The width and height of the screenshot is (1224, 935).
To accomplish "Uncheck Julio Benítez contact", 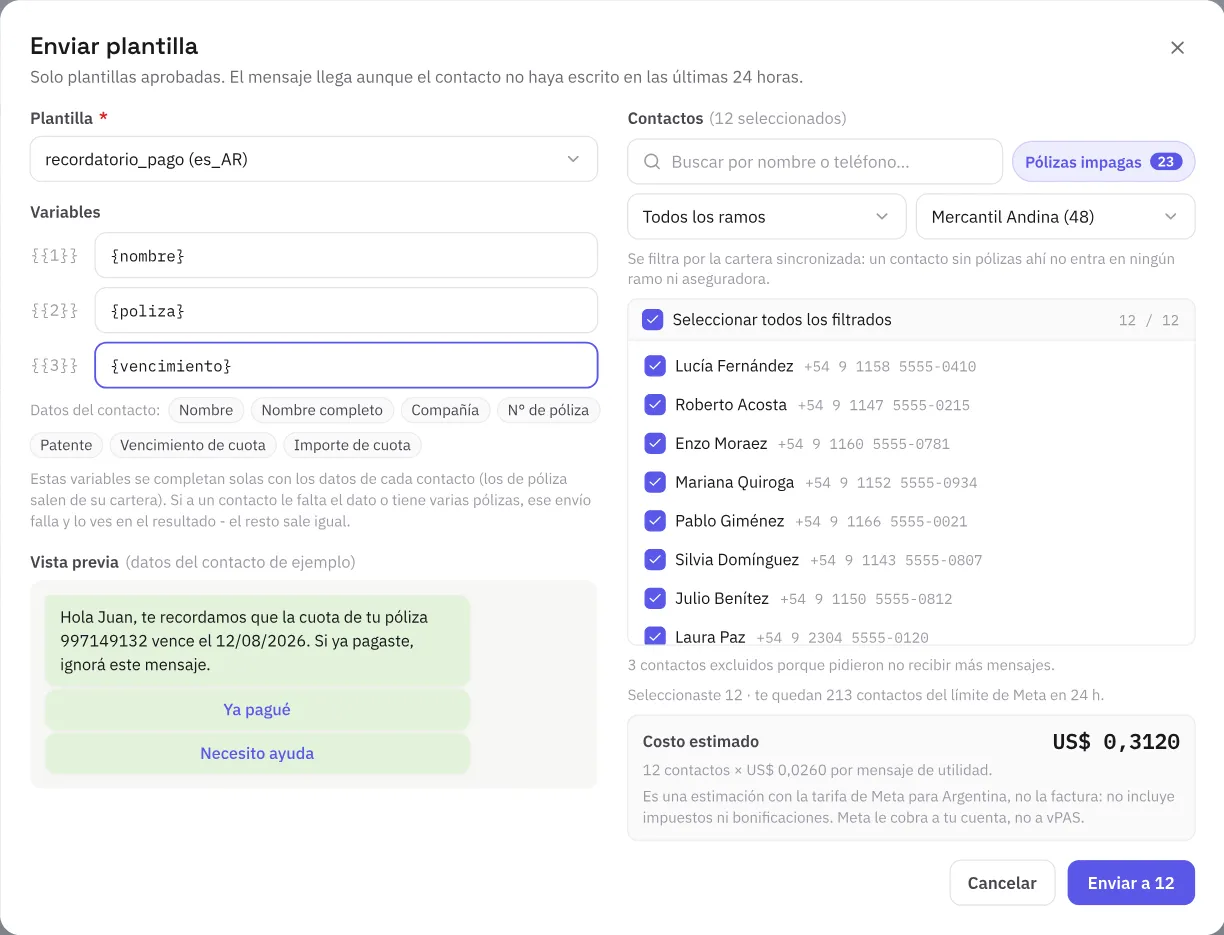I will pos(655,598).
